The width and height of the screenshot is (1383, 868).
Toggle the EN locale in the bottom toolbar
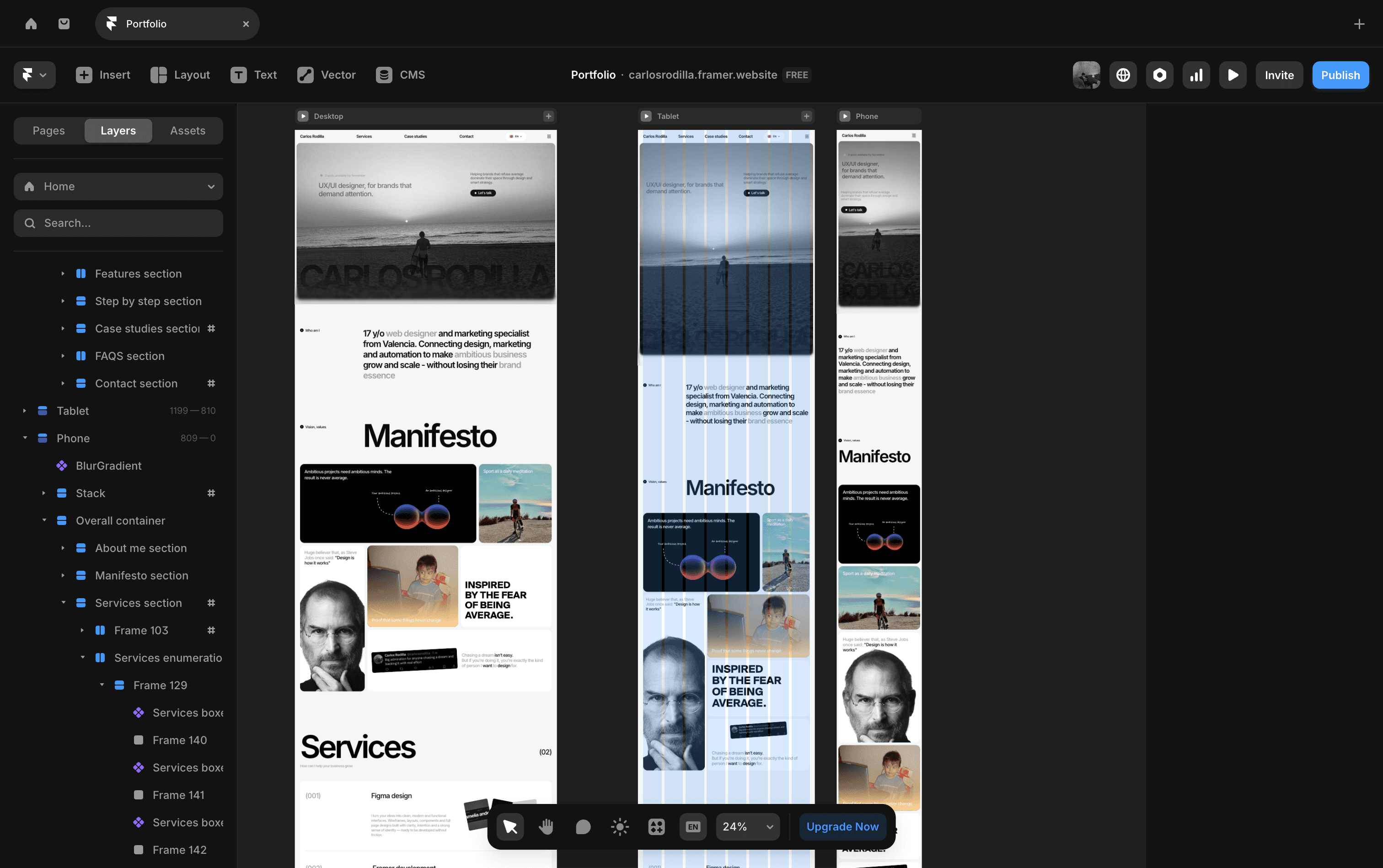(692, 826)
